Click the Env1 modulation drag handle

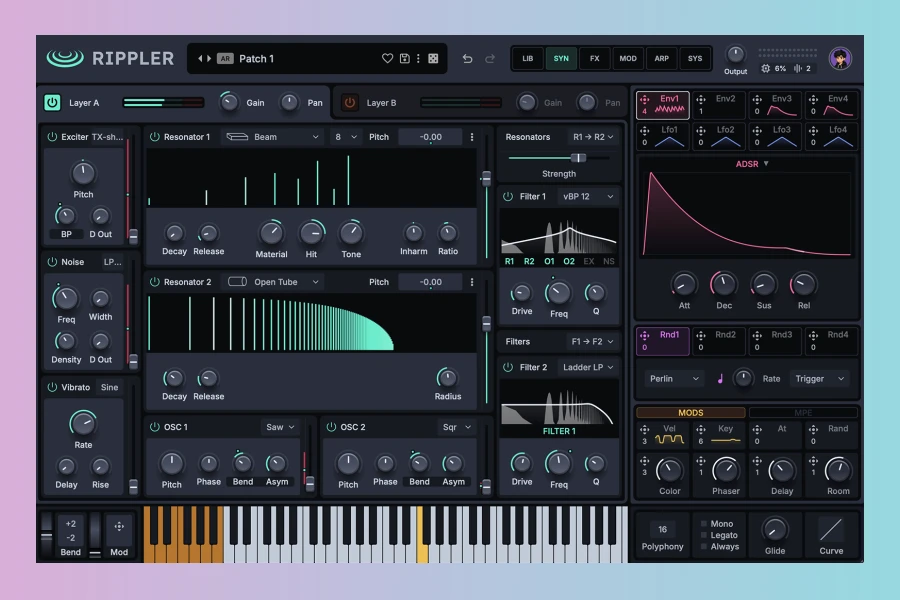pyautogui.click(x=645, y=99)
